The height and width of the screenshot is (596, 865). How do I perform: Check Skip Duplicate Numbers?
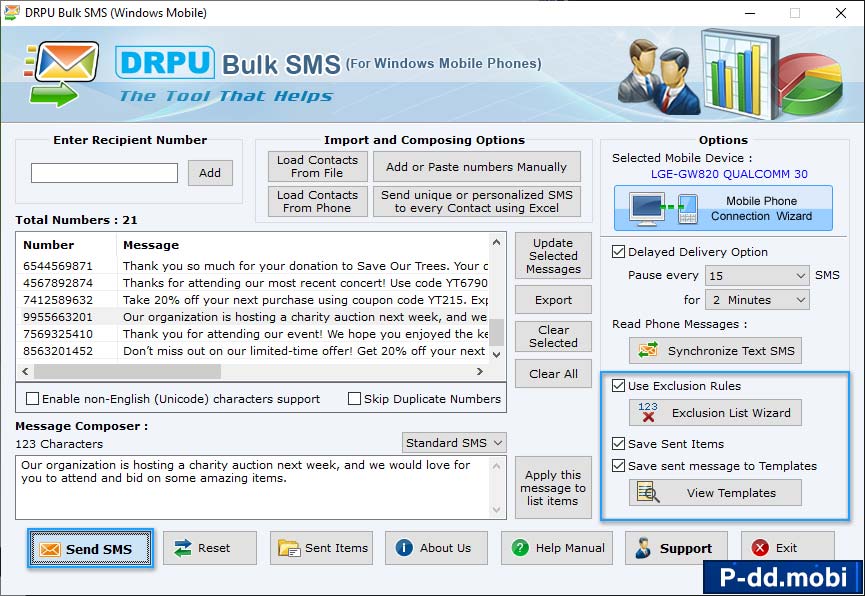(x=355, y=398)
